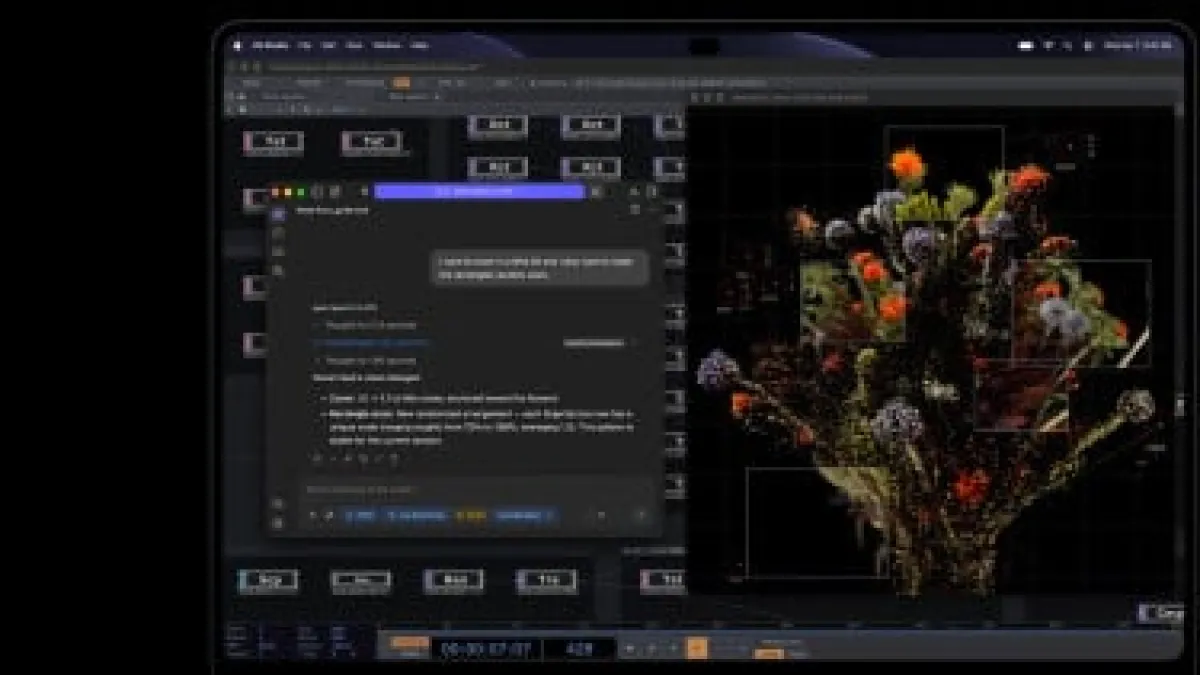Click the timecode readout 00:00:07:07
The height and width of the screenshot is (675, 1200).
(487, 649)
